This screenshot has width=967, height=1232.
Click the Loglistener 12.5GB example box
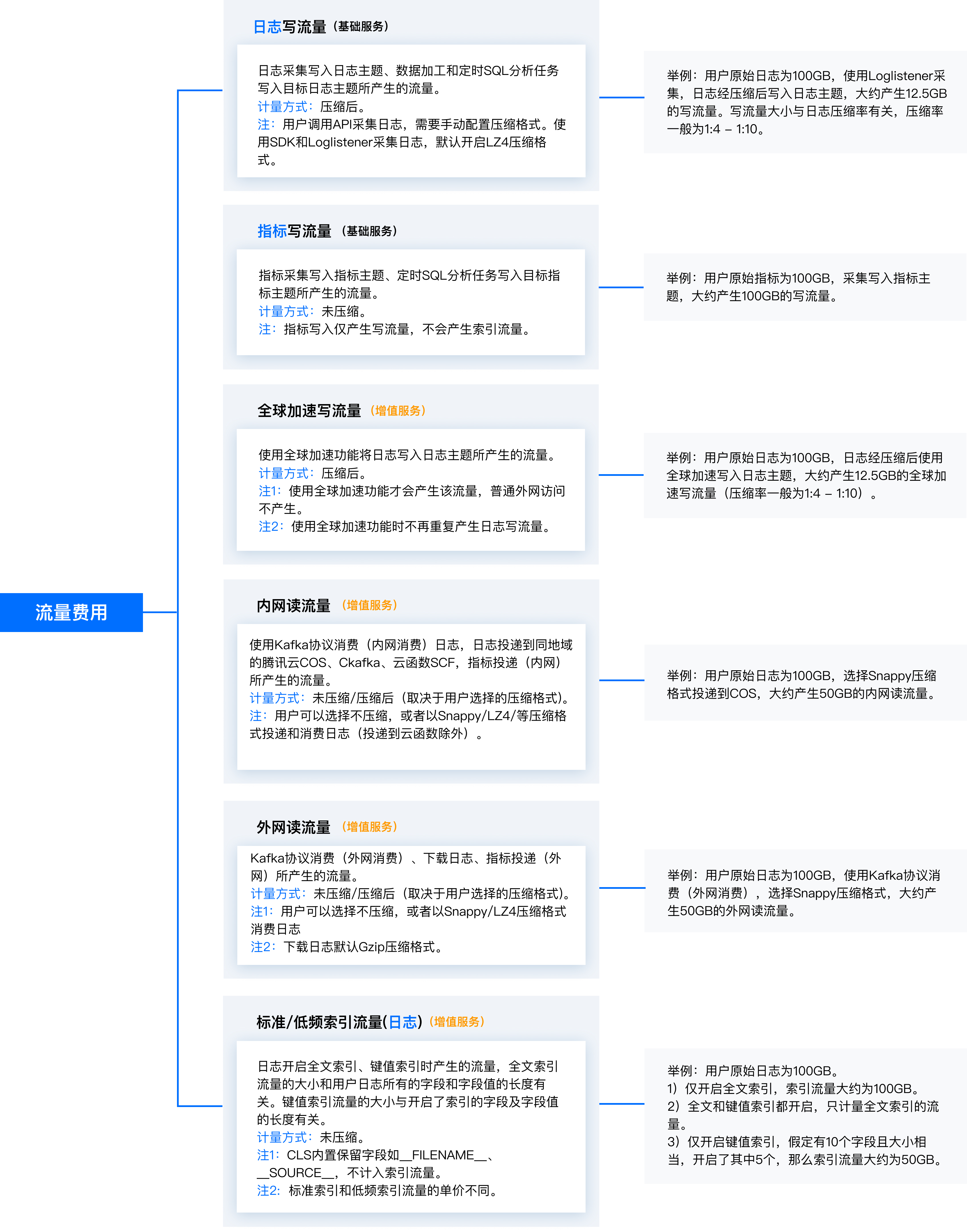pyautogui.click(x=805, y=102)
